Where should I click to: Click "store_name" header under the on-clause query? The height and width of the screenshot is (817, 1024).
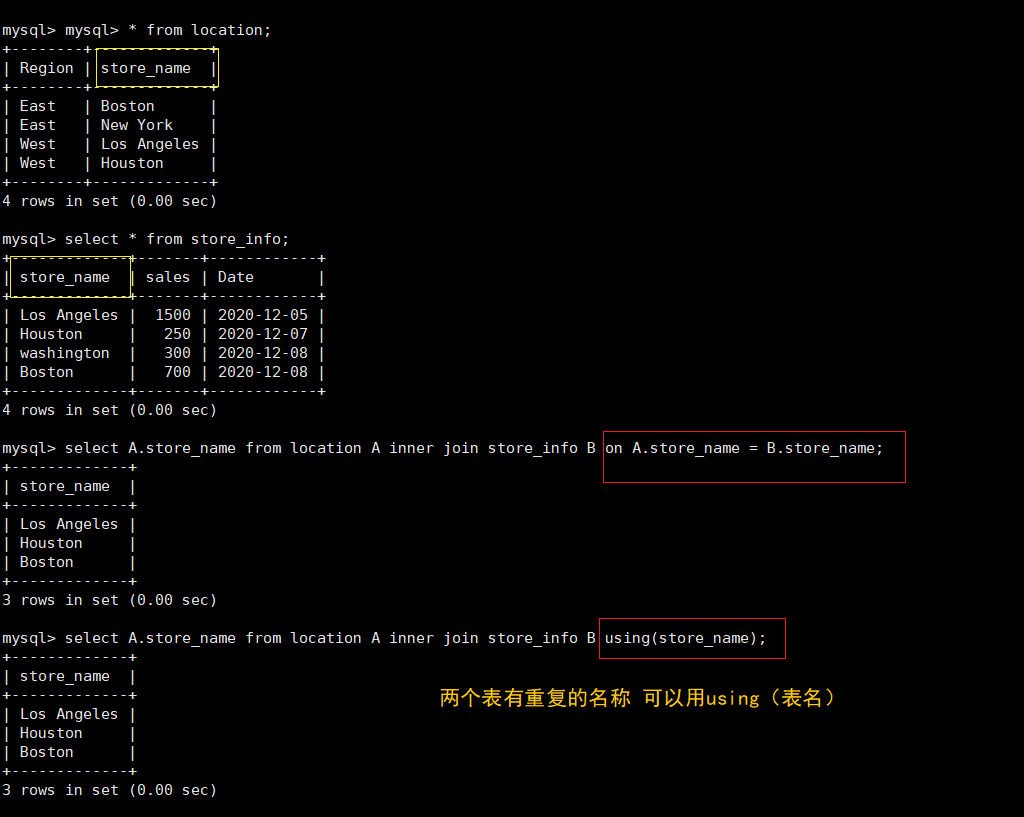[65, 486]
